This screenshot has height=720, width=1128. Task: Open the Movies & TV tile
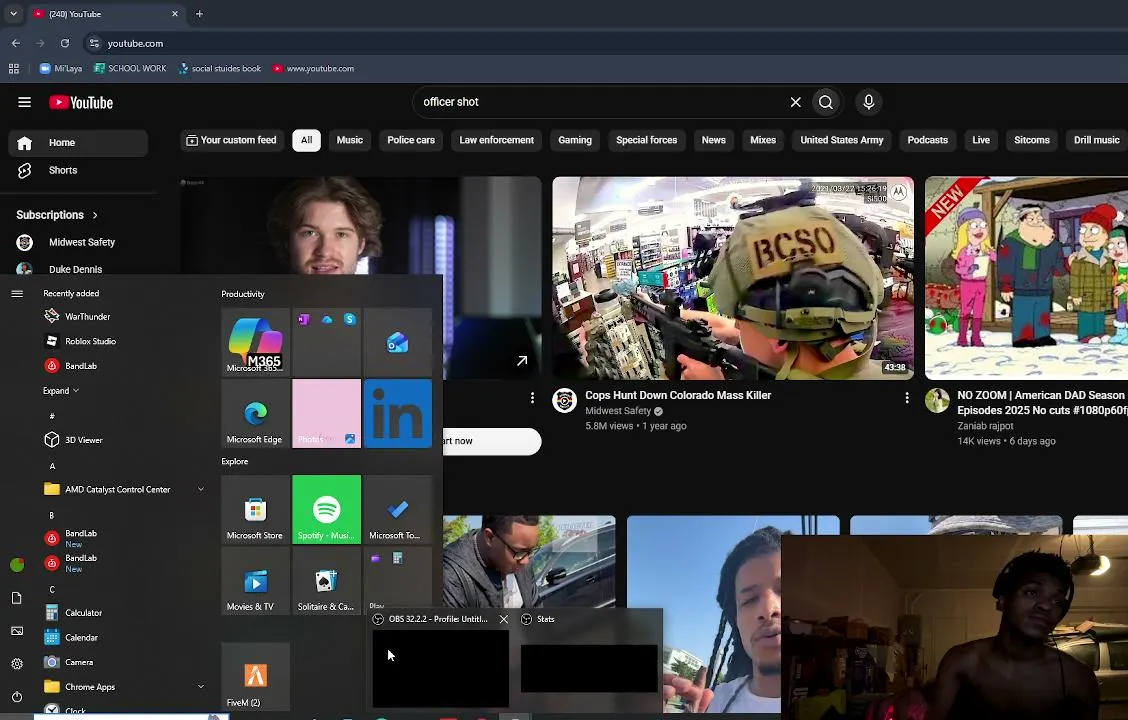[x=255, y=580]
